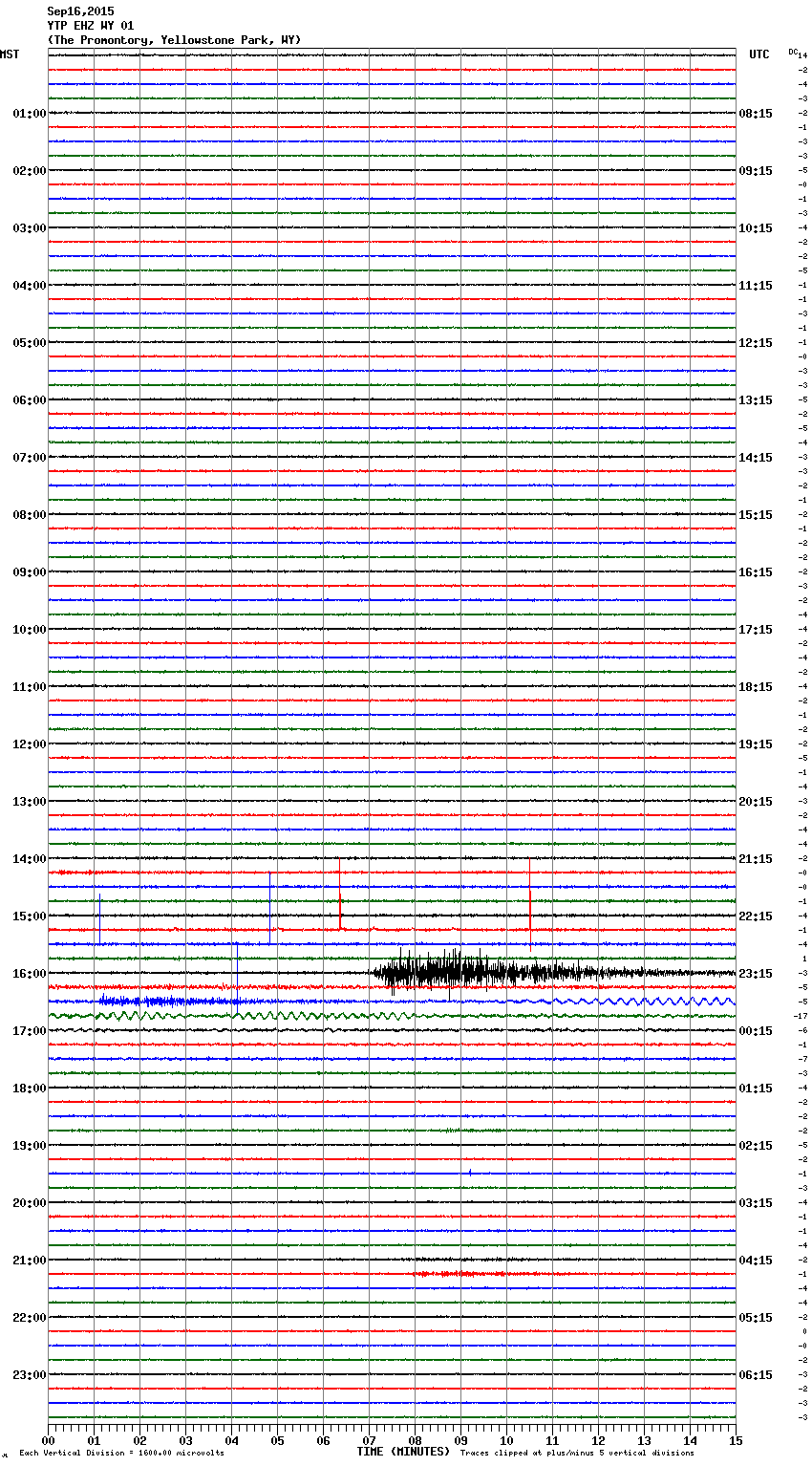Select the 17:00 MST time label
Image resolution: width=812 pixels, height=1466 pixels.
[29, 1031]
